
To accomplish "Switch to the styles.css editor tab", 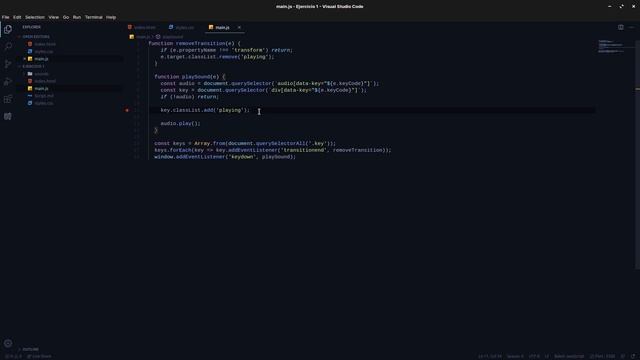I will pos(182,27).
